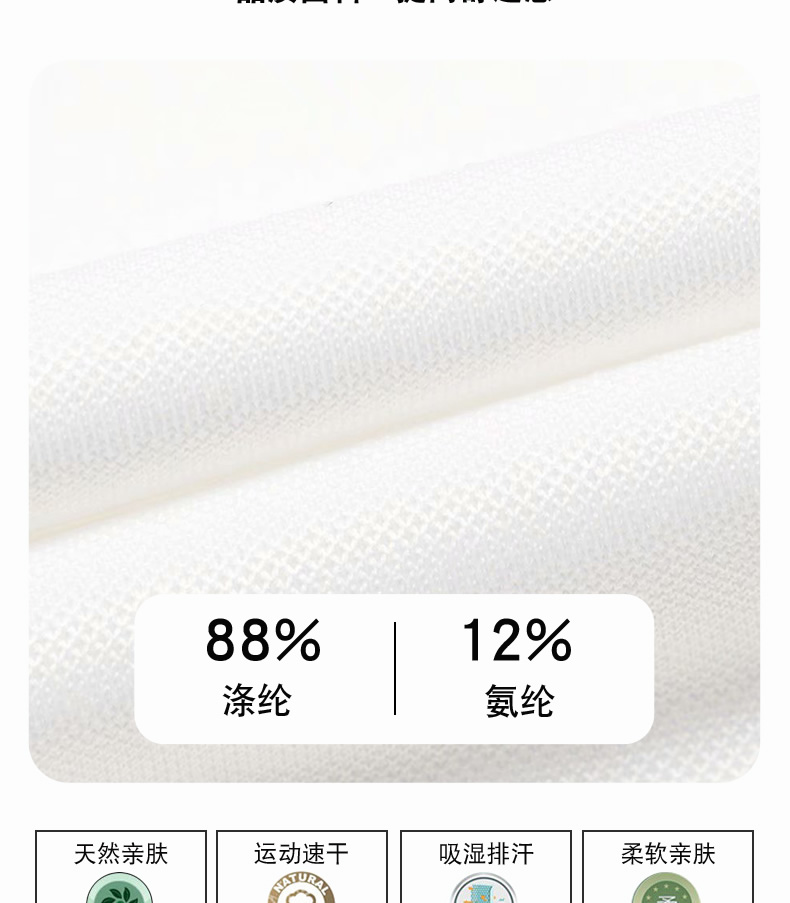Click the 12% percentage figure
The height and width of the screenshot is (903, 790).
[516, 640]
